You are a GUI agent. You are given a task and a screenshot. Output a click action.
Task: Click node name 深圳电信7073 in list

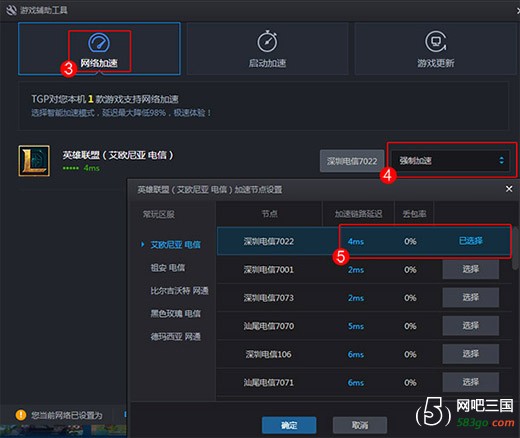click(x=269, y=298)
